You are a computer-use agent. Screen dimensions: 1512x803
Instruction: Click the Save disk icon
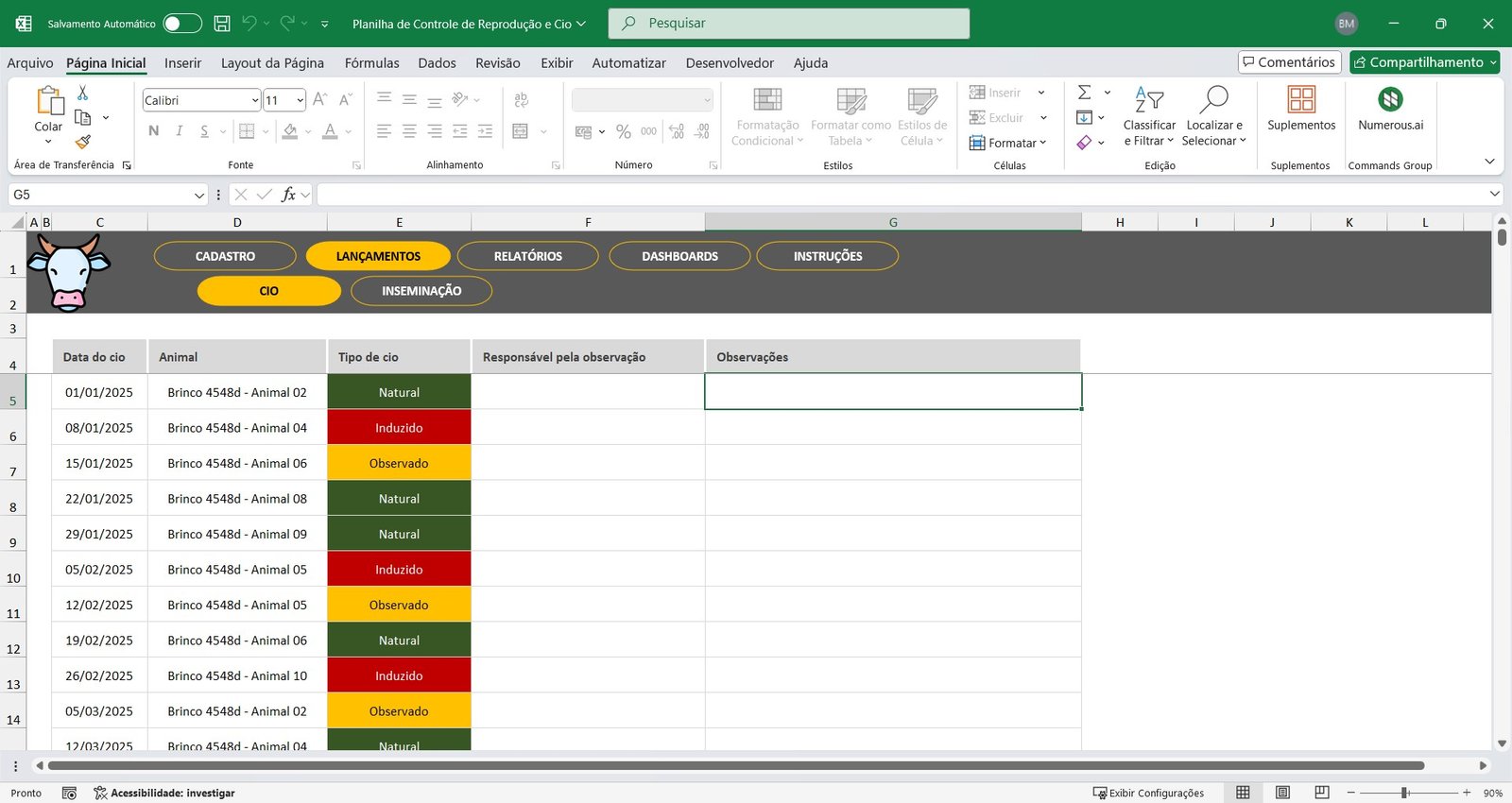[222, 24]
